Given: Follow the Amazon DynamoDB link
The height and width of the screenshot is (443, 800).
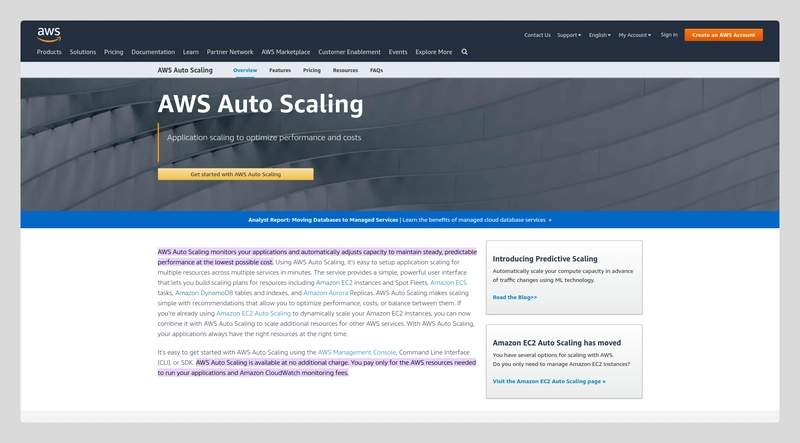Looking at the screenshot, I should coord(204,293).
